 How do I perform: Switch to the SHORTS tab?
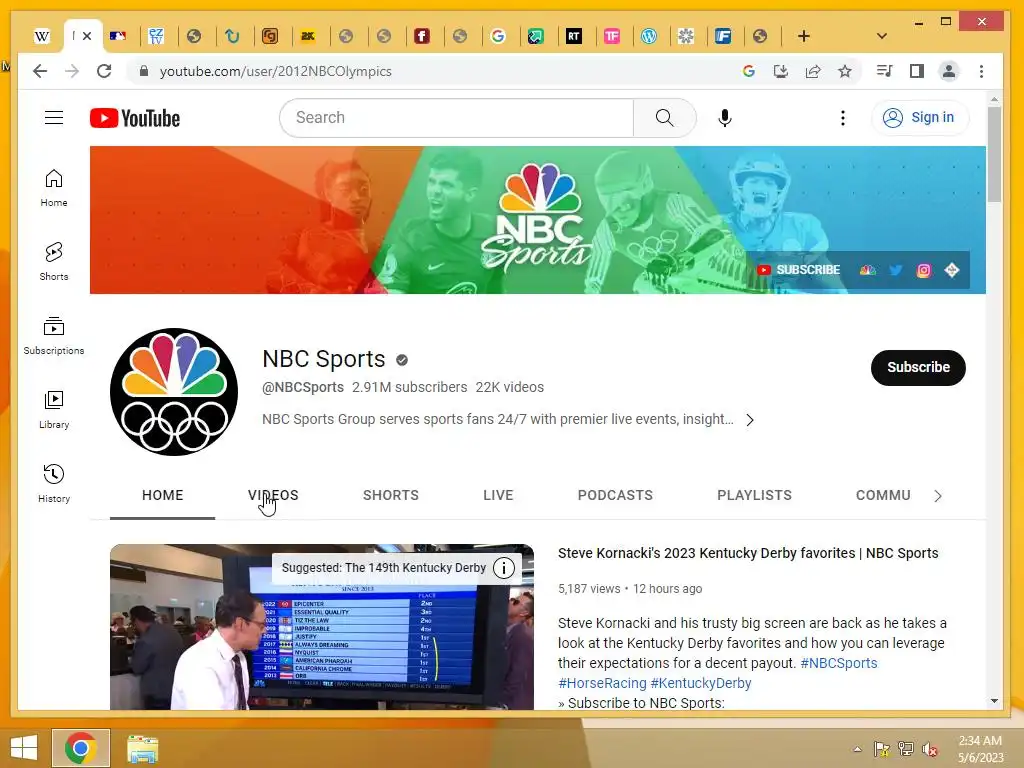point(391,495)
